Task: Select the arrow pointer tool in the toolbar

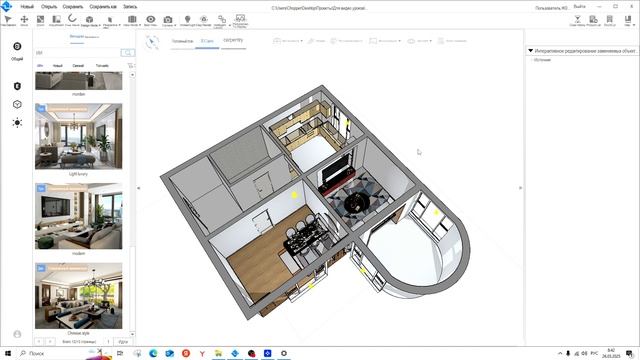Action: click(8, 20)
